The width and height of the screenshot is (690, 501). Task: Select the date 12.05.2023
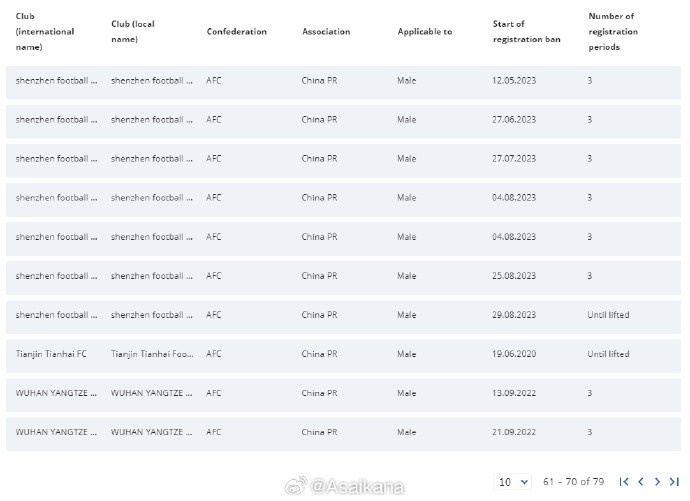pyautogui.click(x=514, y=80)
